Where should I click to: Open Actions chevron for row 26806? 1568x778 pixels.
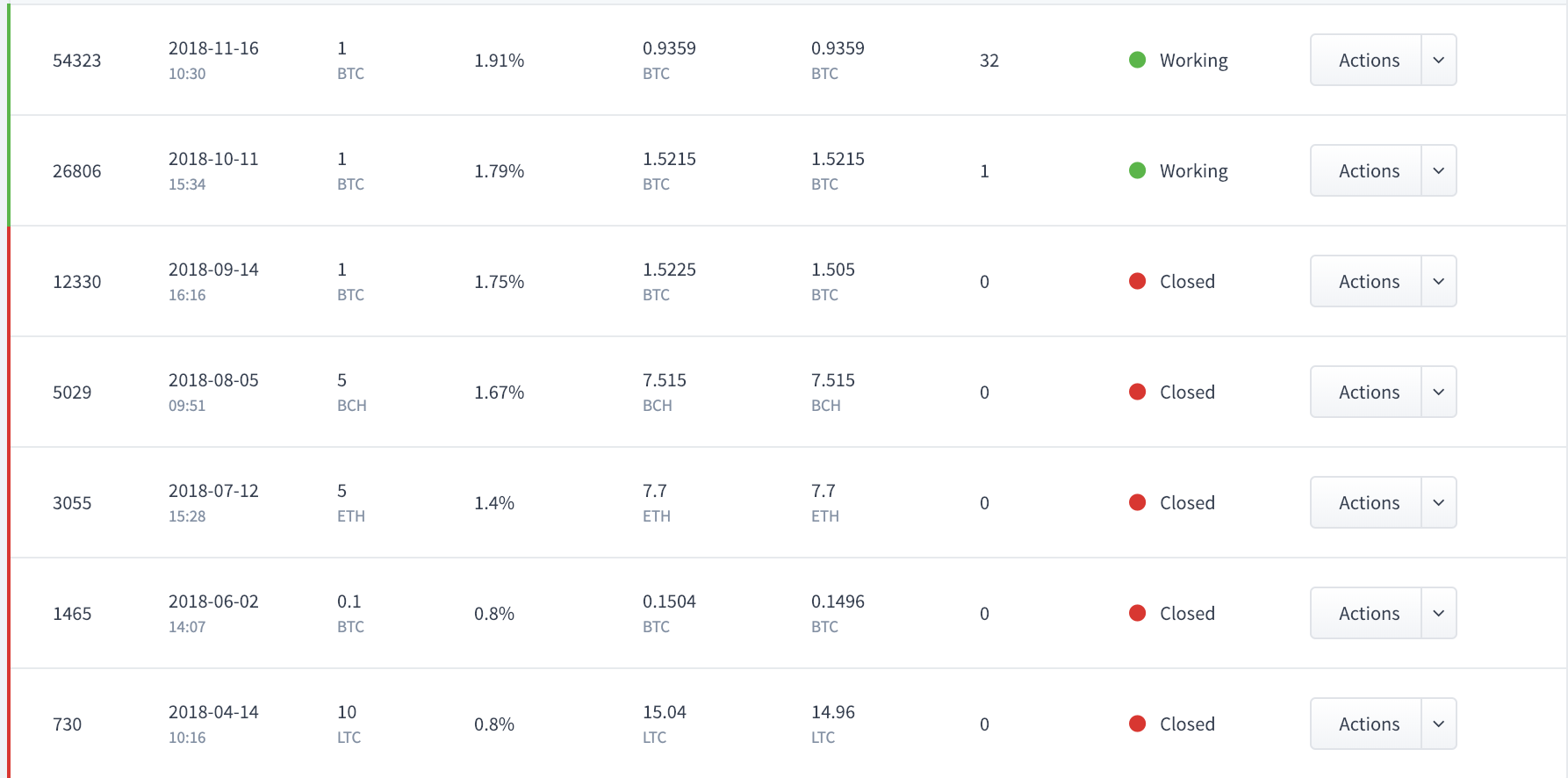[x=1439, y=170]
